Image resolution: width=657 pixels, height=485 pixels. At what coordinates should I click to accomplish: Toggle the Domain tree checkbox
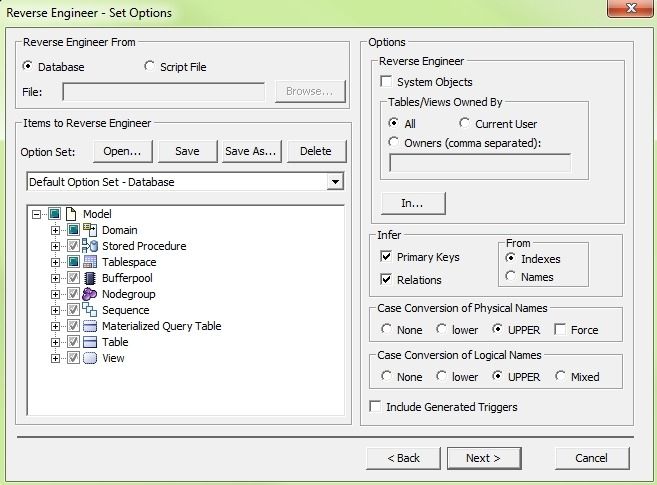click(73, 230)
